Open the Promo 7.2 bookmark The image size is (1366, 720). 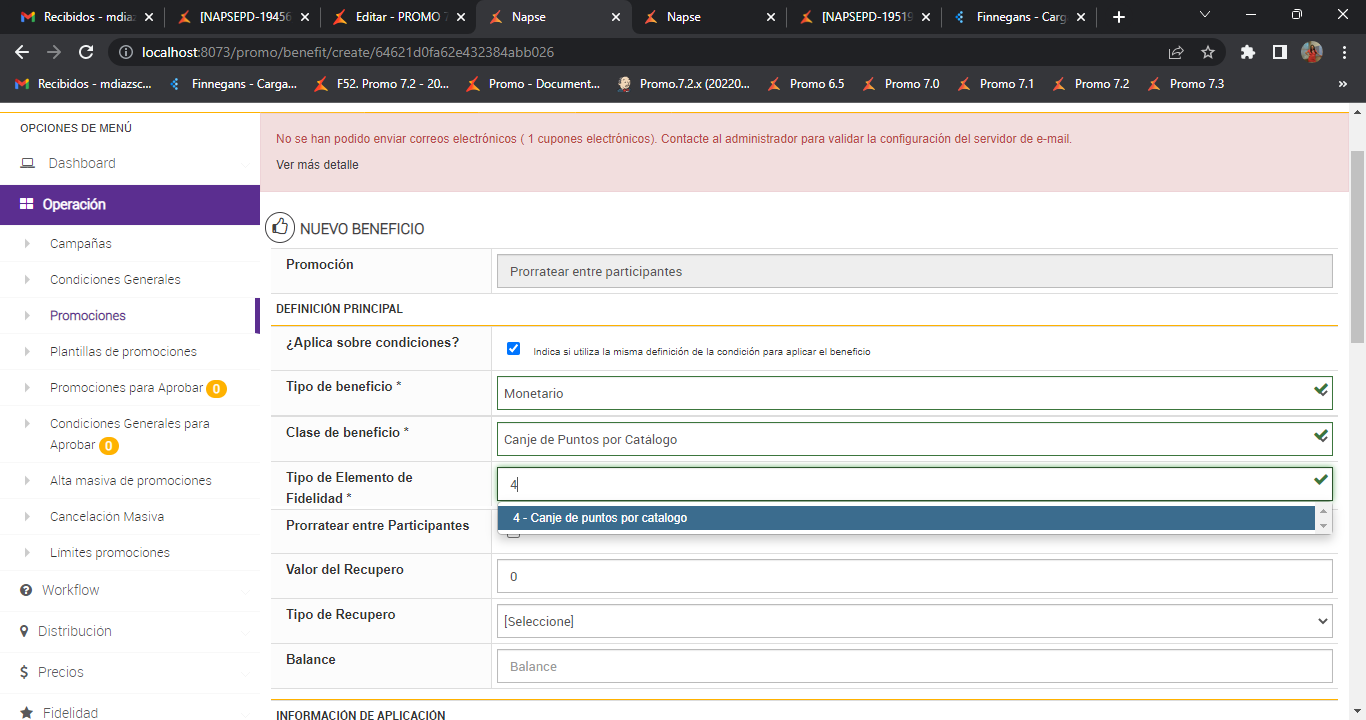pos(1101,84)
